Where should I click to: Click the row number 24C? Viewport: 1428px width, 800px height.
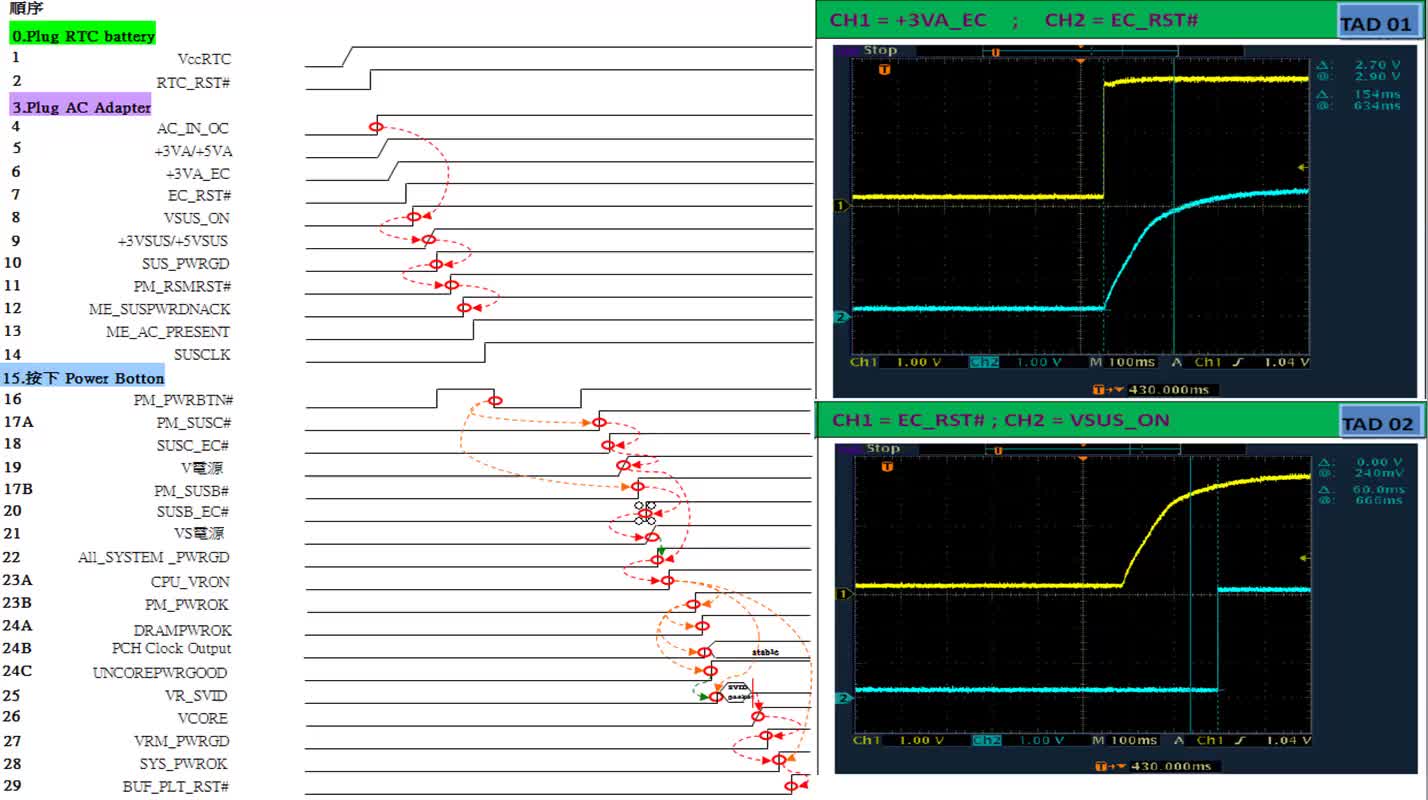tap(18, 671)
